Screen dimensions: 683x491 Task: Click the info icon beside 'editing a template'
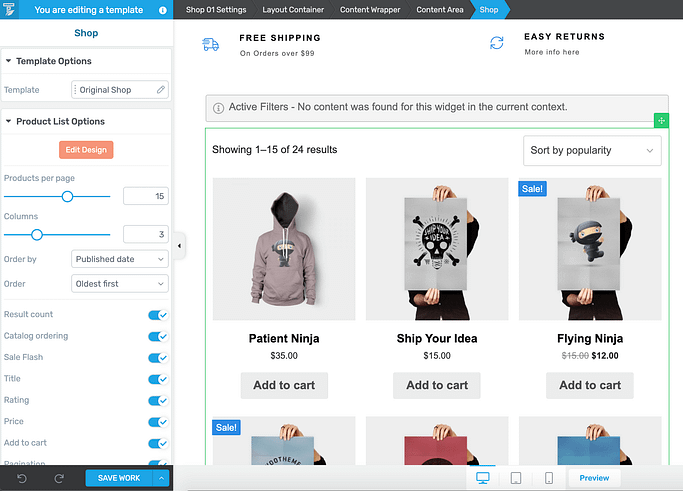pos(162,10)
